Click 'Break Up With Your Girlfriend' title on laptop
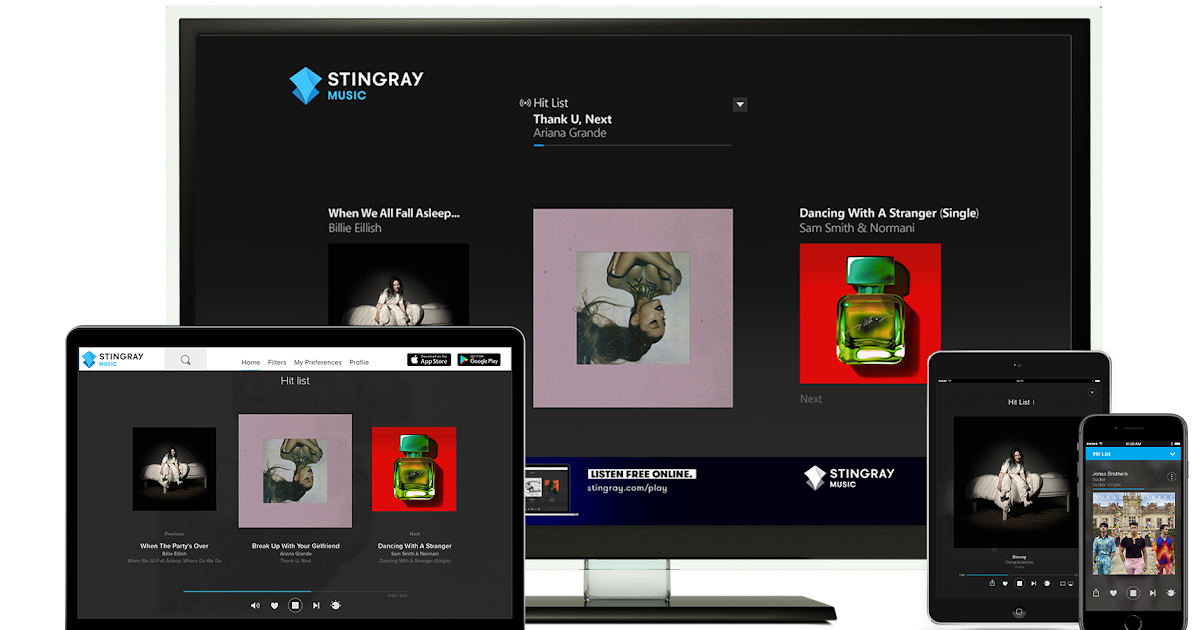The width and height of the screenshot is (1200, 630). 295,546
